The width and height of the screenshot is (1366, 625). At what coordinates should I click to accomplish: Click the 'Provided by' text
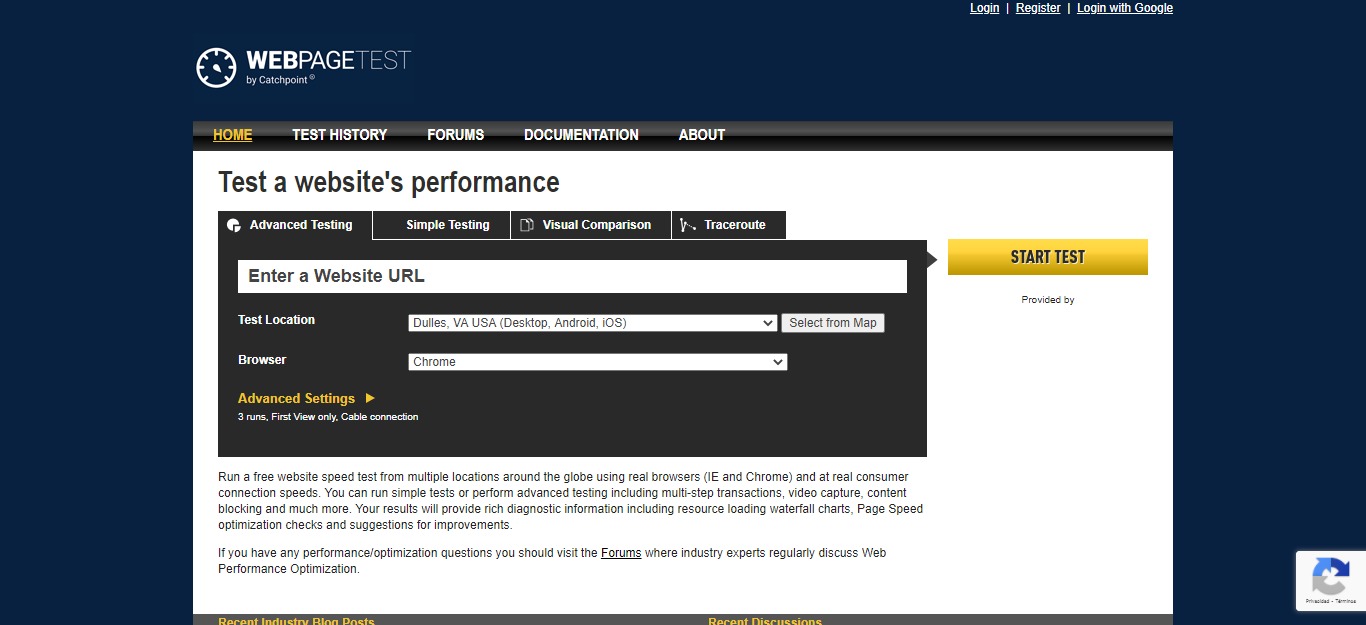[x=1048, y=300]
